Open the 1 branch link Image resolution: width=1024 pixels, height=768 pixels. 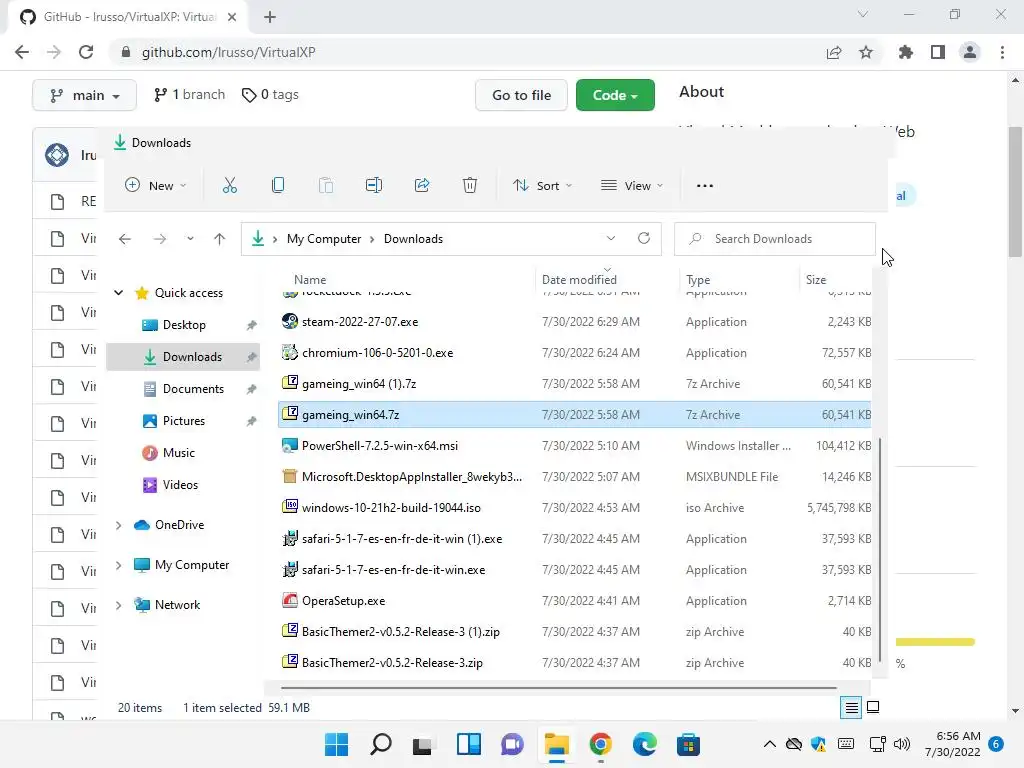[189, 95]
